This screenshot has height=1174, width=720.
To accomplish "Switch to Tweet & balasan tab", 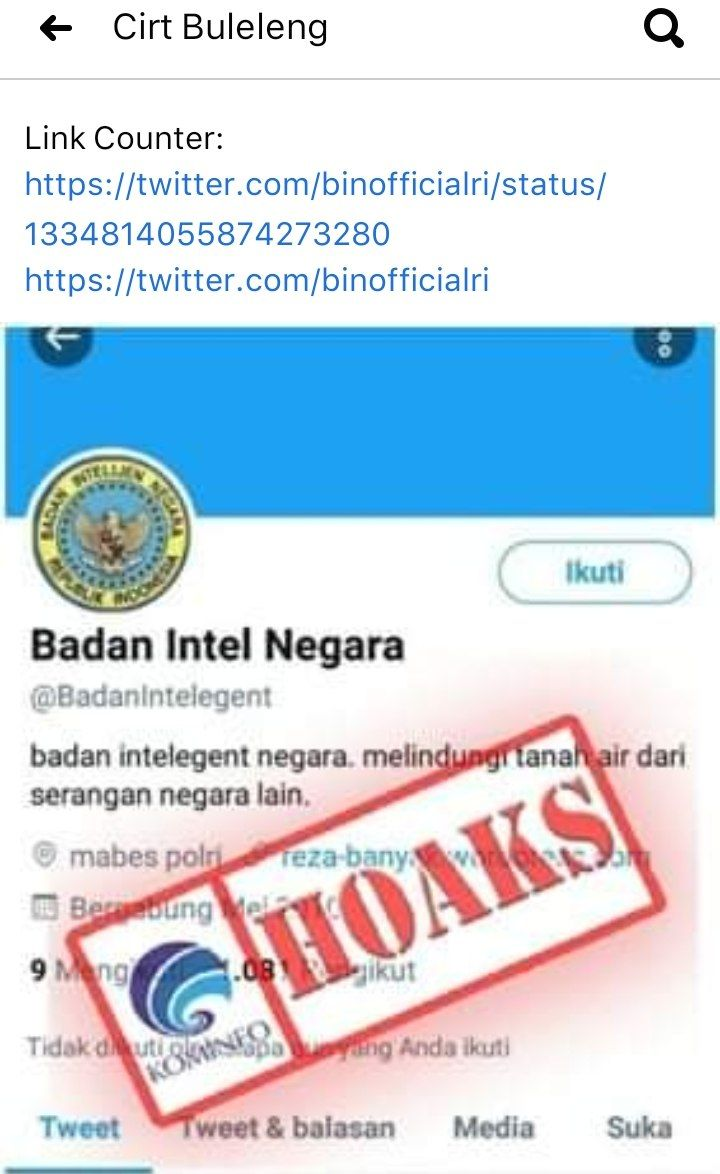I will 287,1127.
